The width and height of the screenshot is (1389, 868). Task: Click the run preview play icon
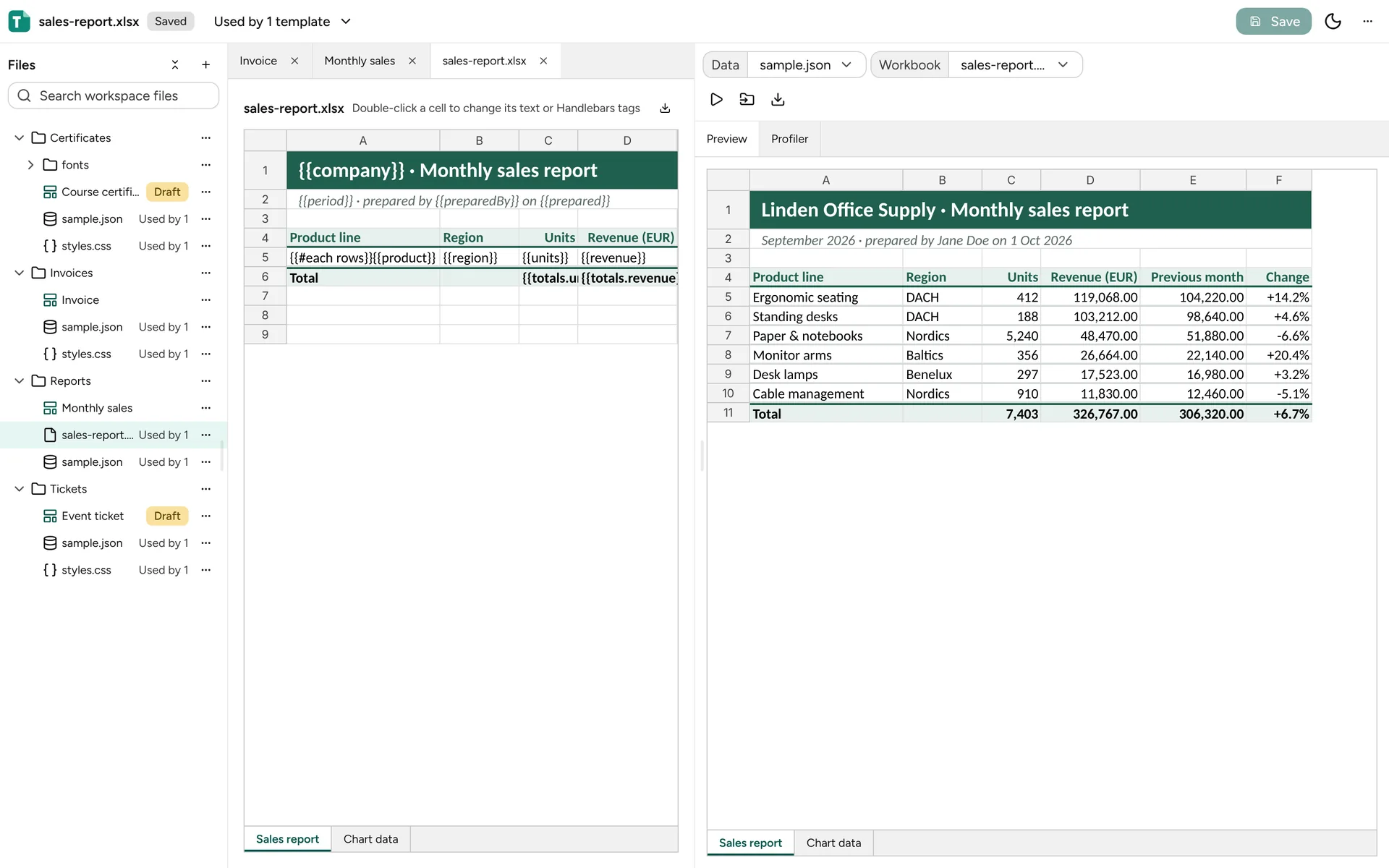716,99
